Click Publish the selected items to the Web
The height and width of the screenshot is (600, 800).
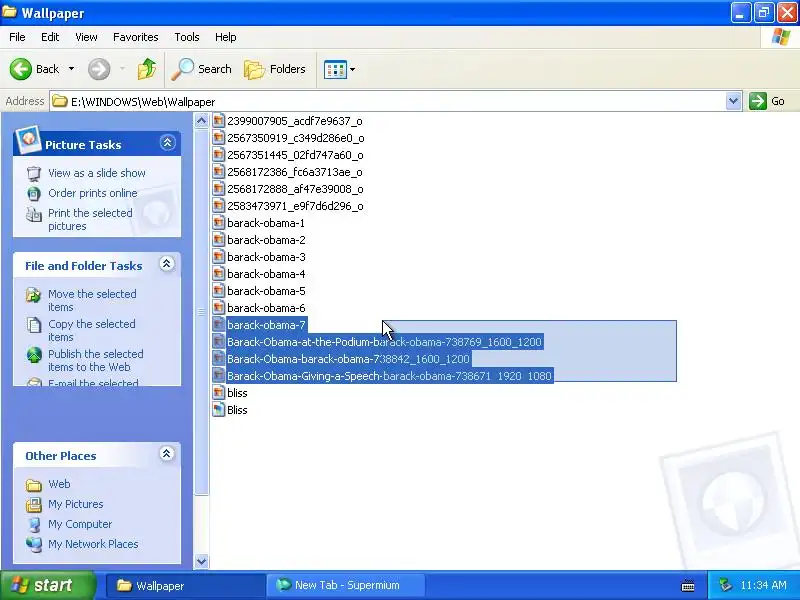tap(96, 361)
